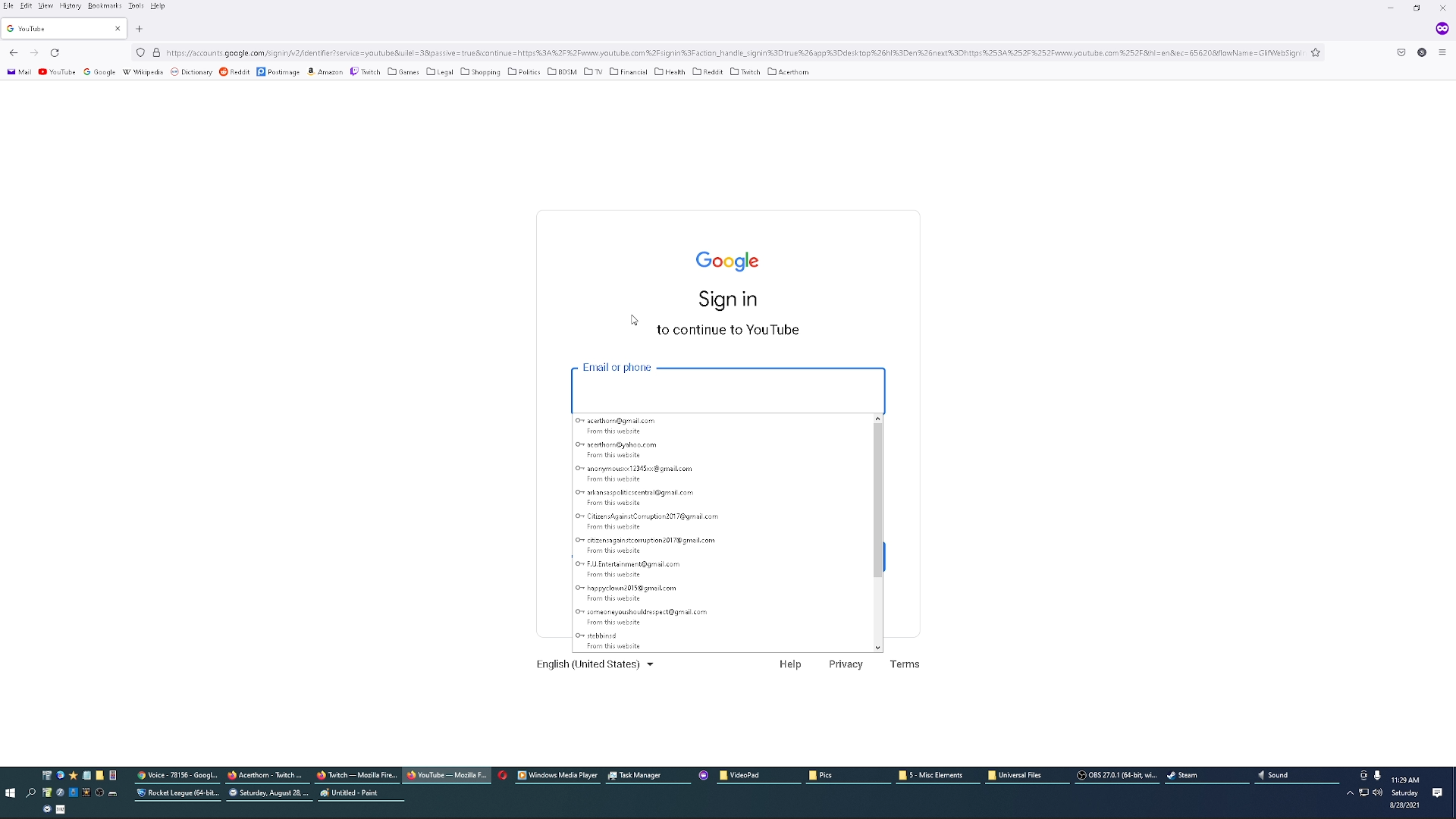Click the autocomplete list's down scroll arrow

(x=877, y=648)
